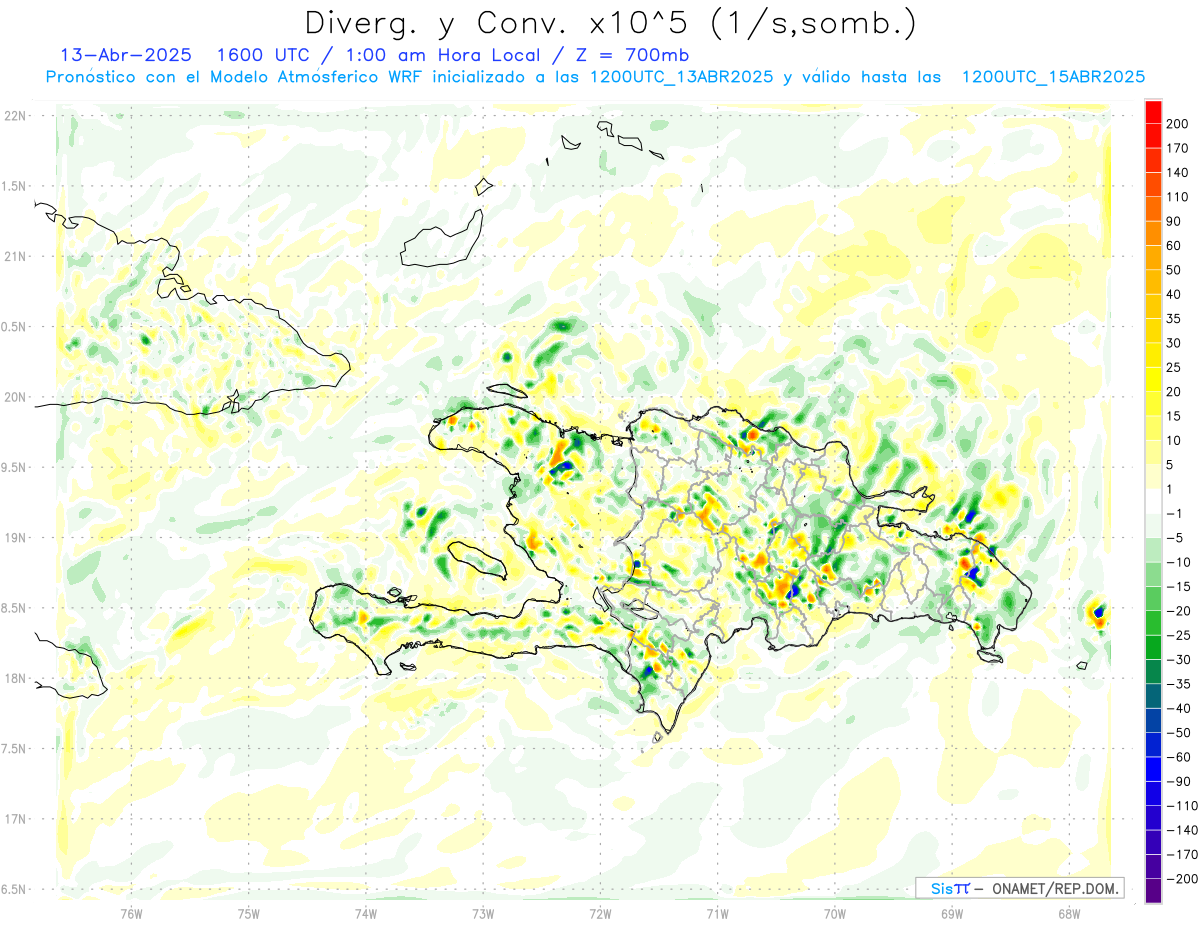Click the '8.5N' latitude label
This screenshot has width=1200, height=927.
(13, 608)
